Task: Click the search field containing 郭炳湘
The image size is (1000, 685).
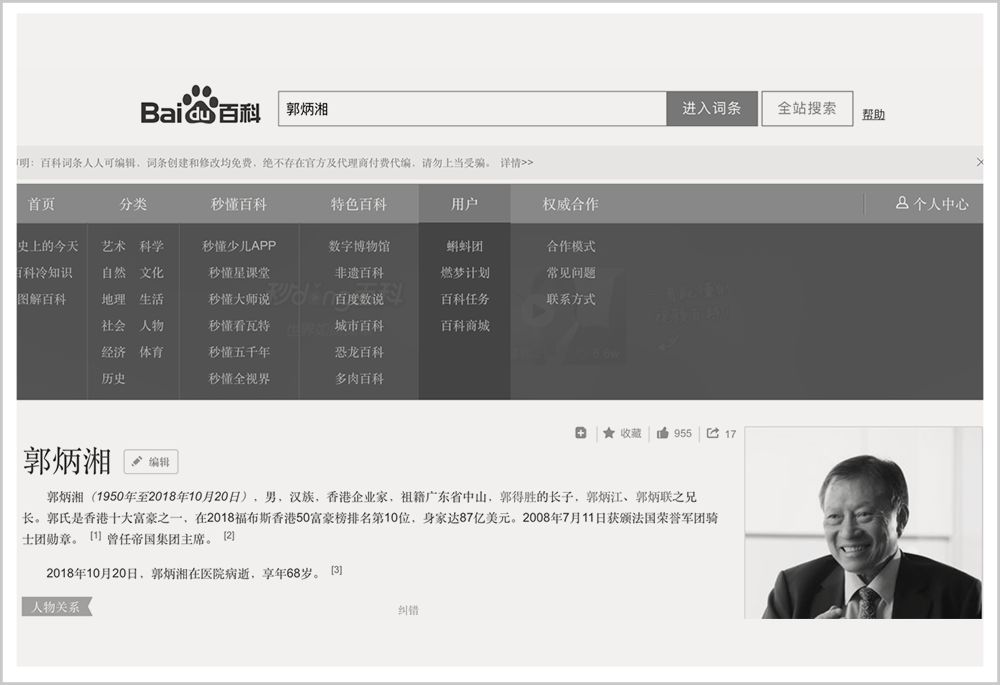Action: click(473, 108)
